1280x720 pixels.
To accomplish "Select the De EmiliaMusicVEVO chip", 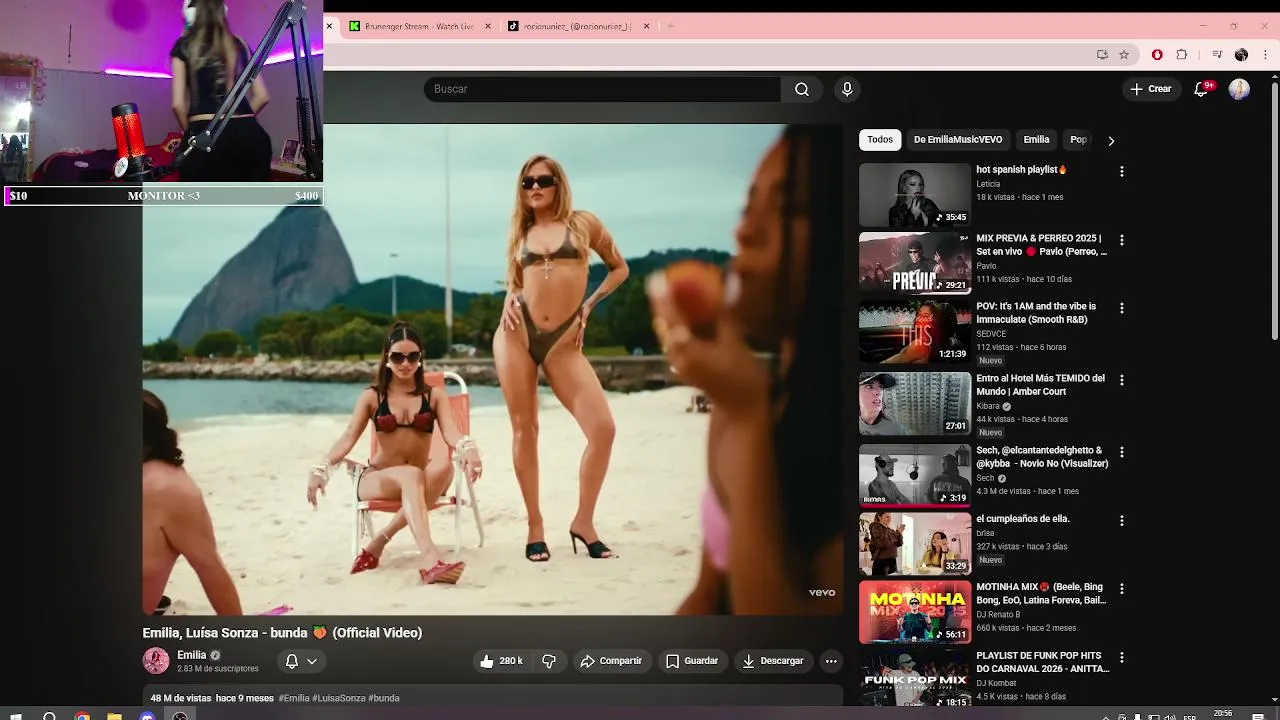I will pos(958,140).
